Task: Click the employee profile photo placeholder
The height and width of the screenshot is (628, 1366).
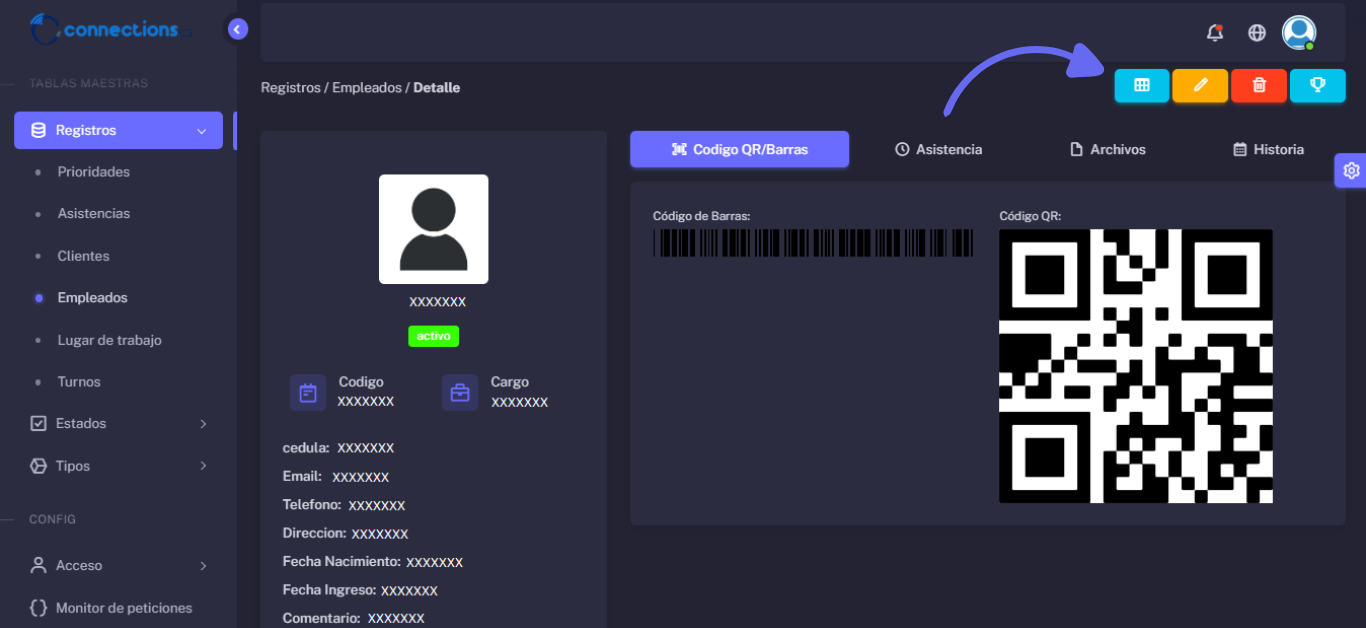Action: pos(433,229)
